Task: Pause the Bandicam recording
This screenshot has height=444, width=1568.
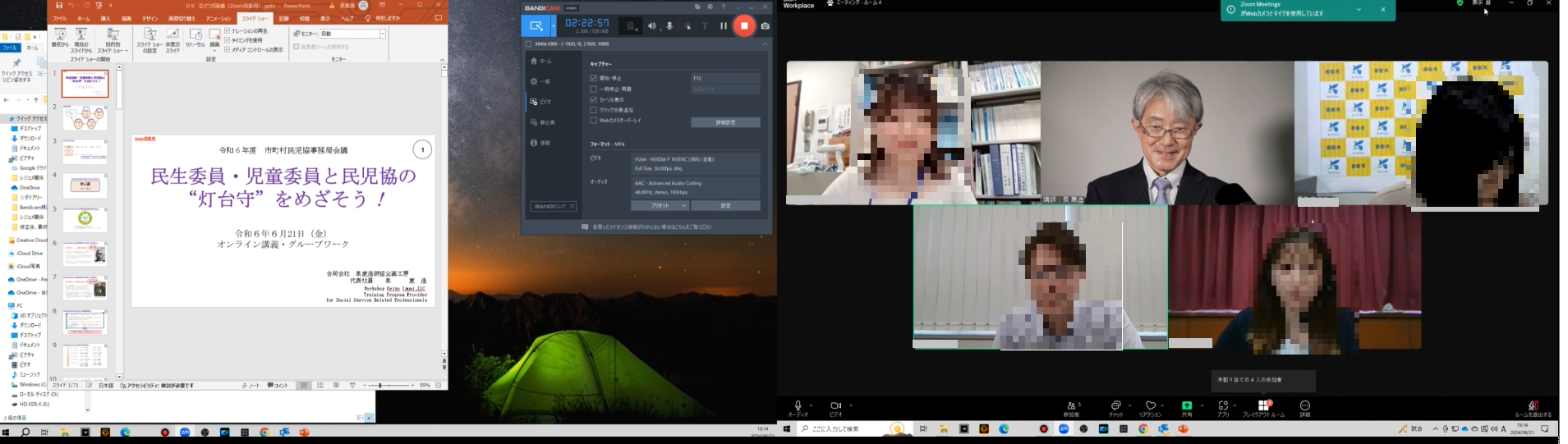Action: coord(724,26)
